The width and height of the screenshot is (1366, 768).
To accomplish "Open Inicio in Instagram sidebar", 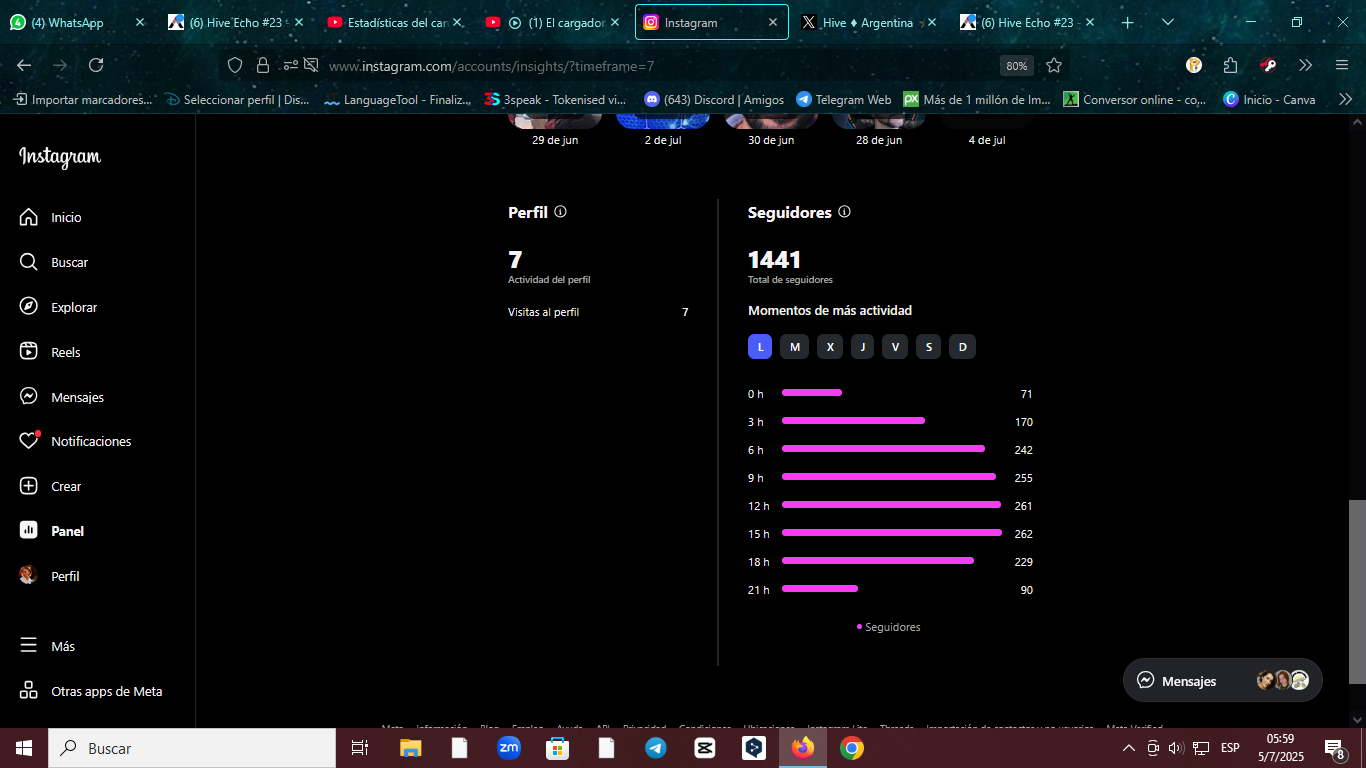I will tap(50, 217).
